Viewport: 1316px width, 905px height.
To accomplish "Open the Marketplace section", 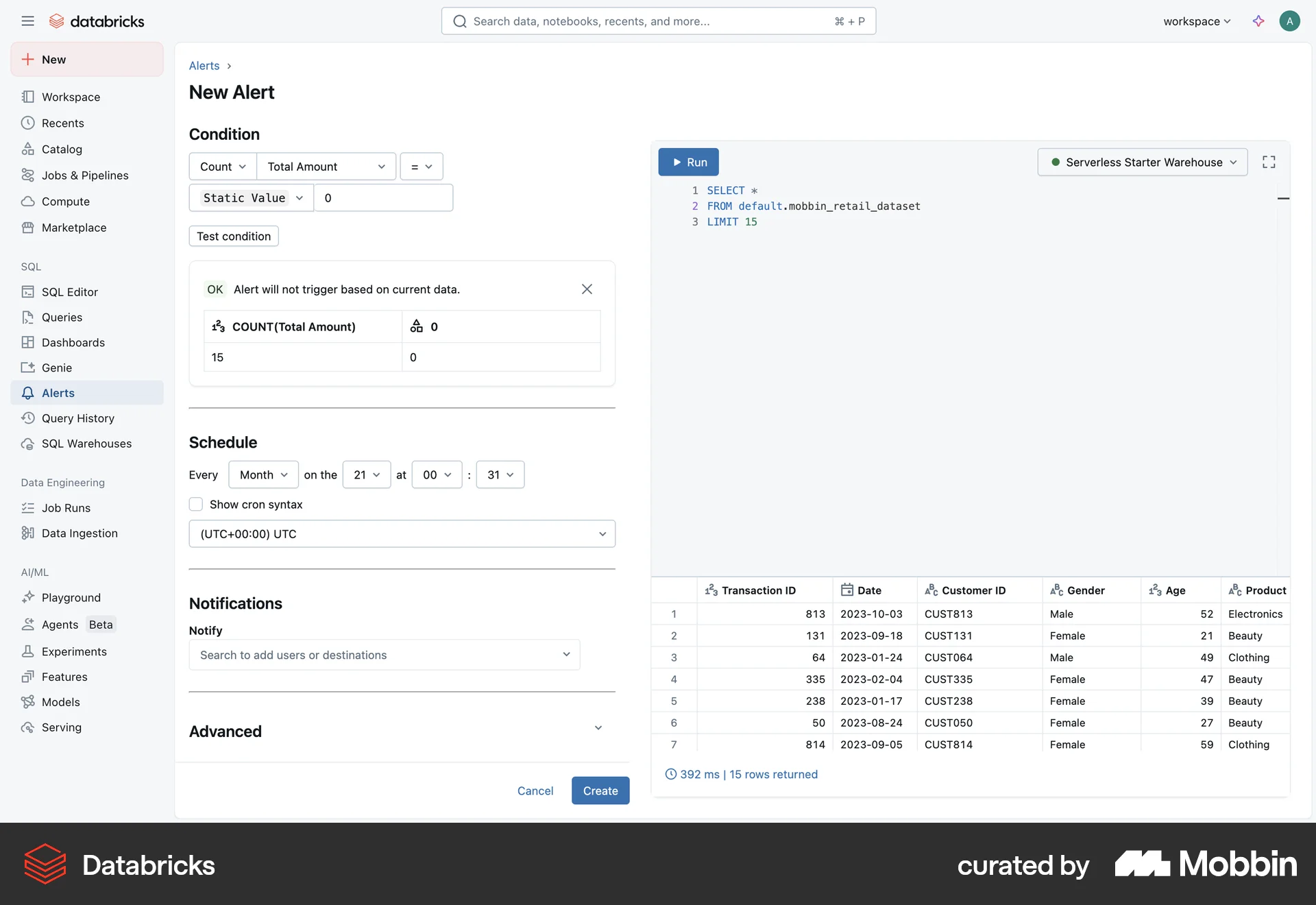I will point(74,227).
